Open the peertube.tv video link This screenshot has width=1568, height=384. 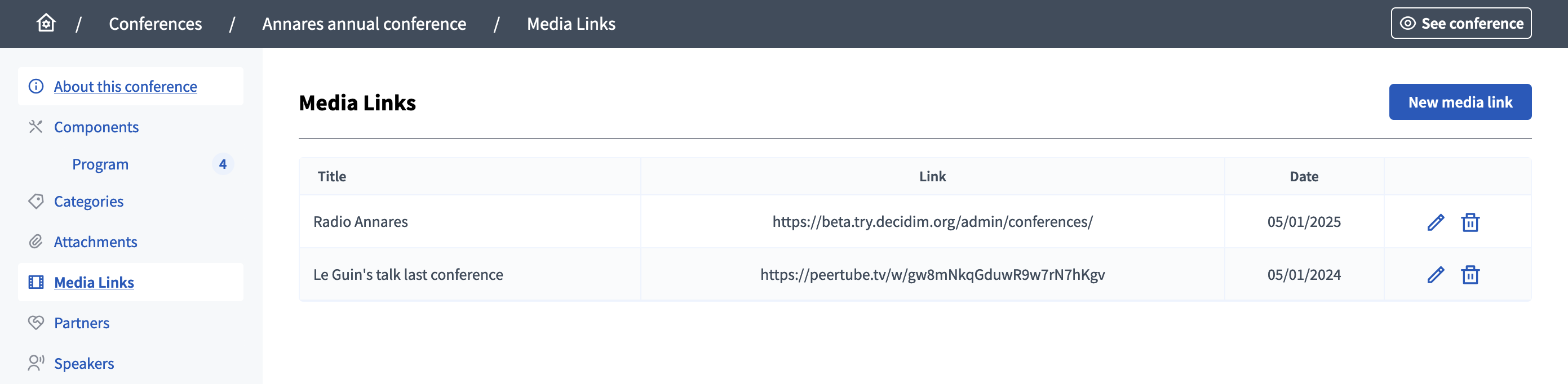click(x=932, y=274)
